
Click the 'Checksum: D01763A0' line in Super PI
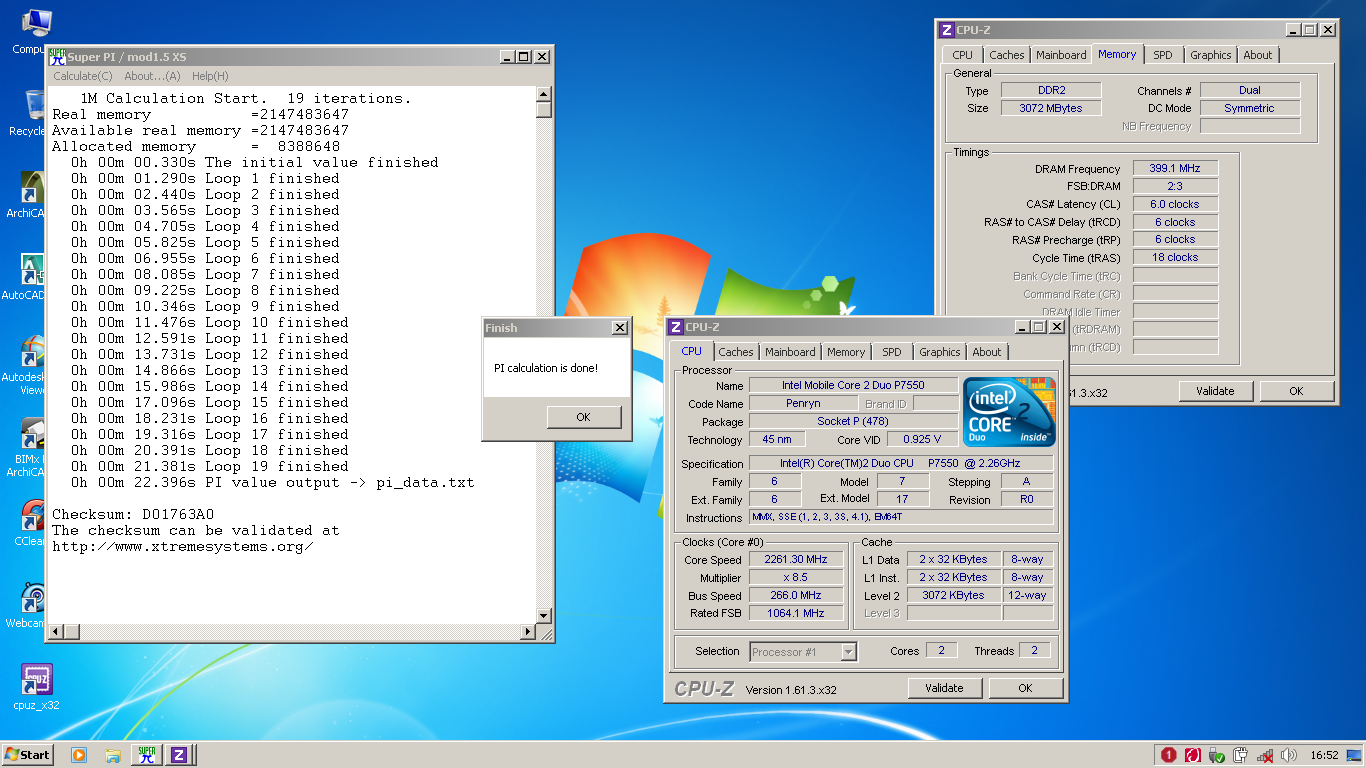(132, 514)
